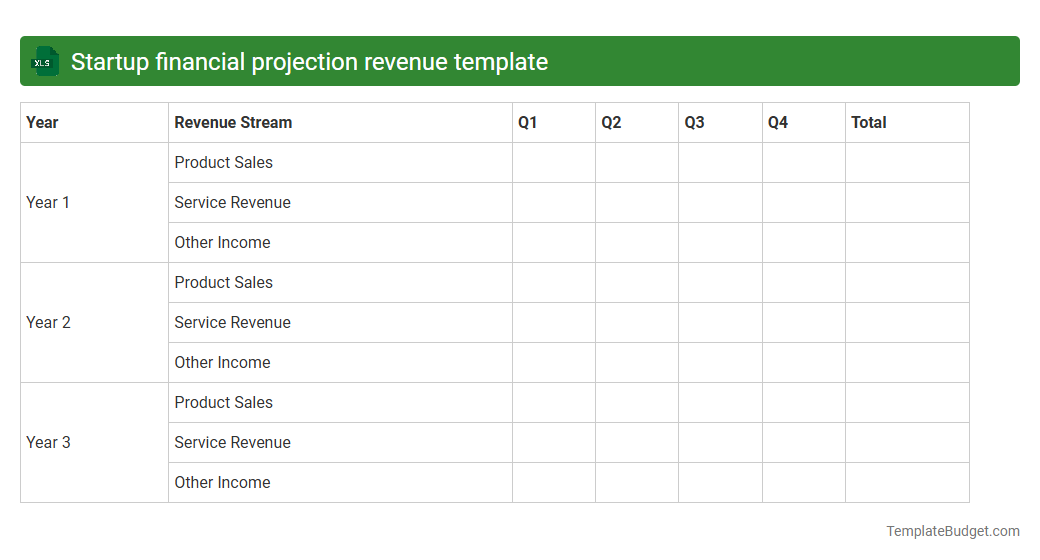Click the Q2 cell for Year 3 Product Sales
Screen dimensions: 1040x560
[637, 403]
